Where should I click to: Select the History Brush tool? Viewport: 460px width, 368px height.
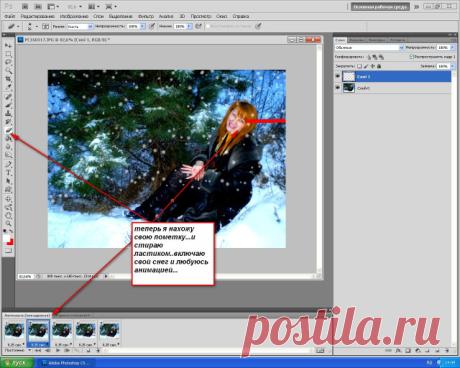point(8,122)
